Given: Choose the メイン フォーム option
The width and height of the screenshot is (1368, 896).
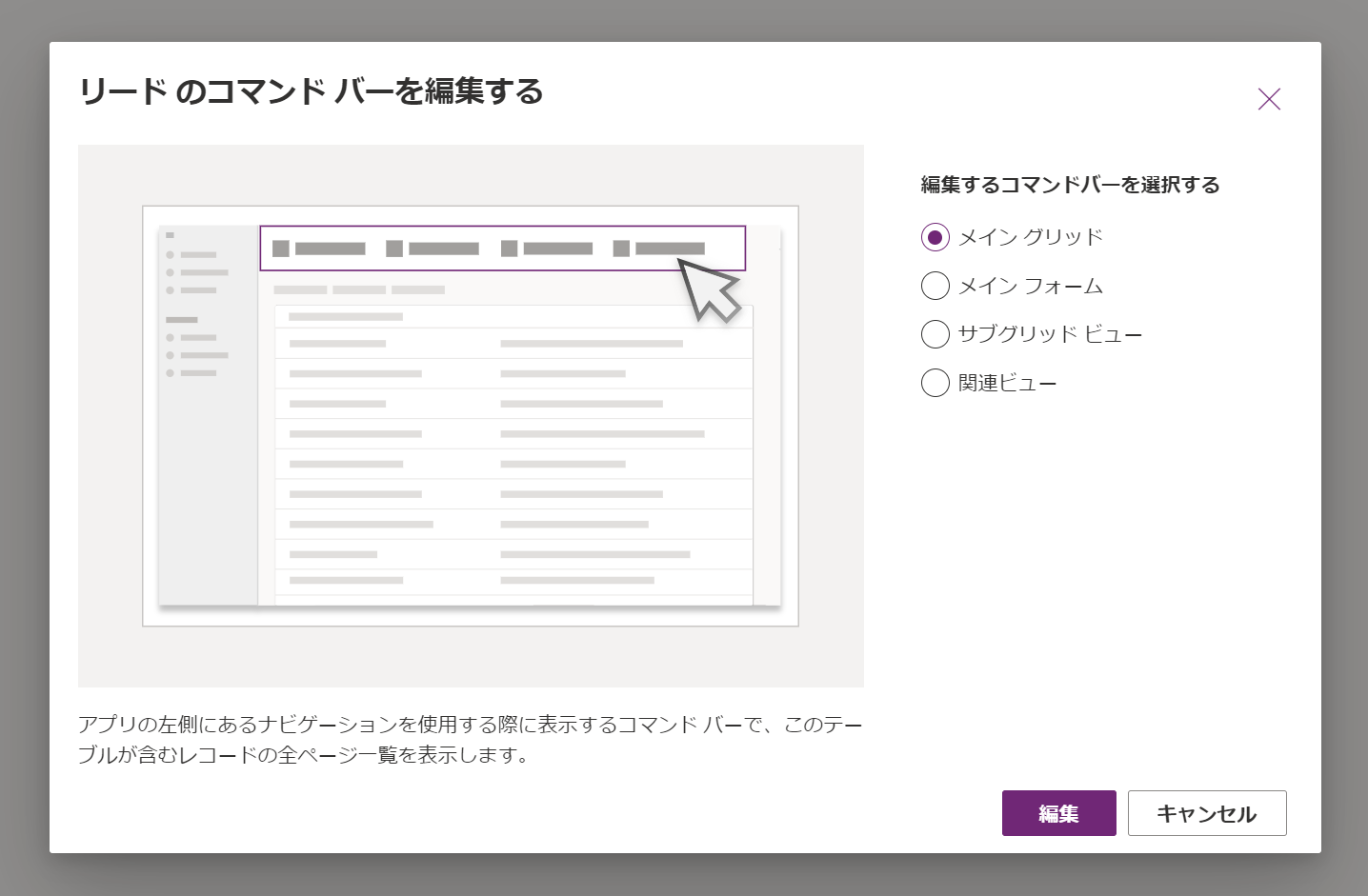Looking at the screenshot, I should coord(935,286).
